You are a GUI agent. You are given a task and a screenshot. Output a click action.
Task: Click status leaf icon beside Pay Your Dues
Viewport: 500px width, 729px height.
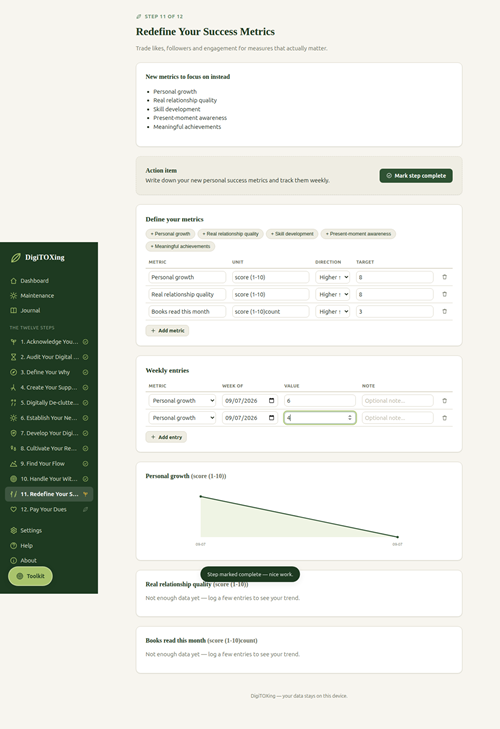(86, 510)
